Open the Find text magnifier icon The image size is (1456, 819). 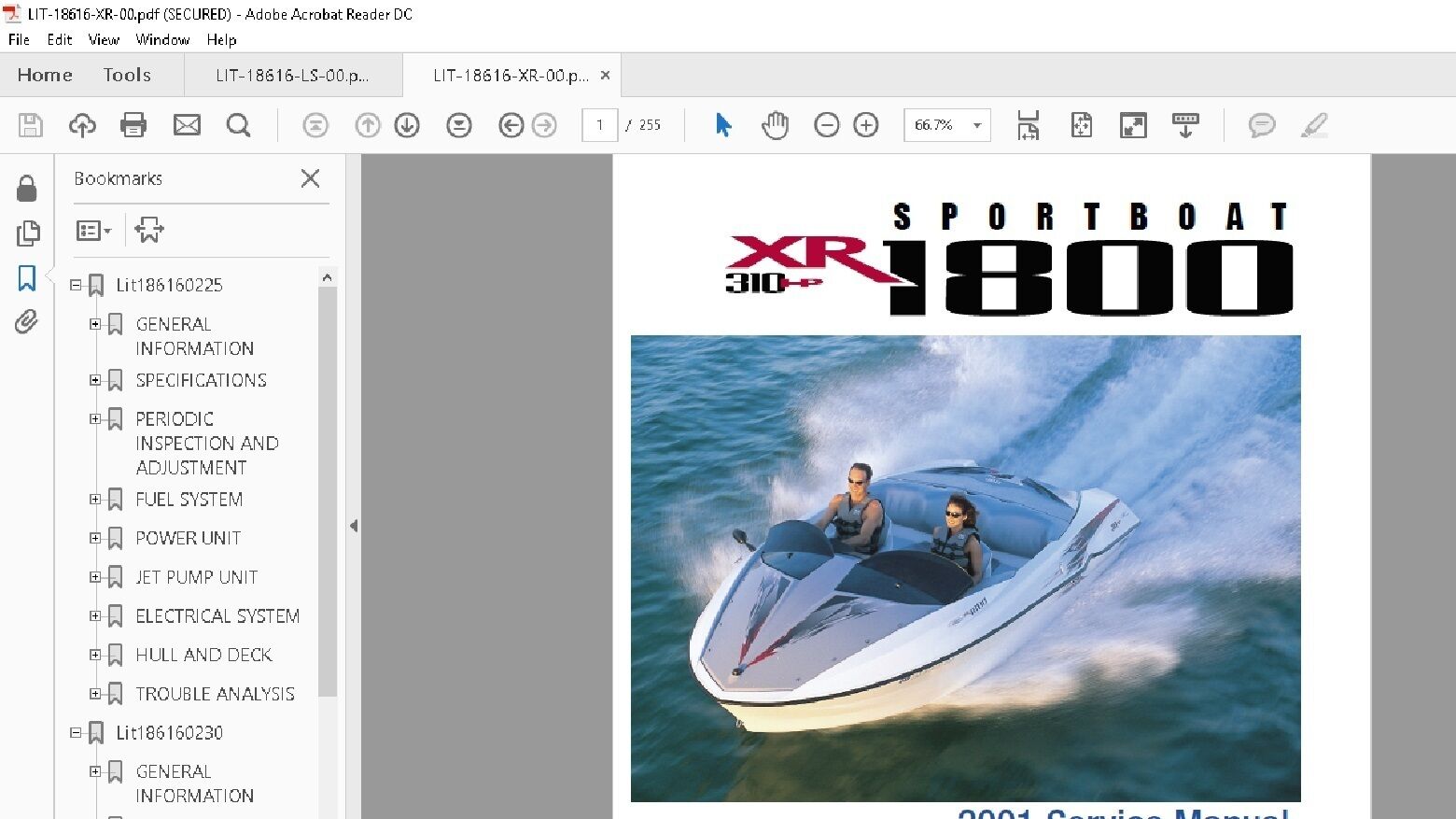click(239, 125)
